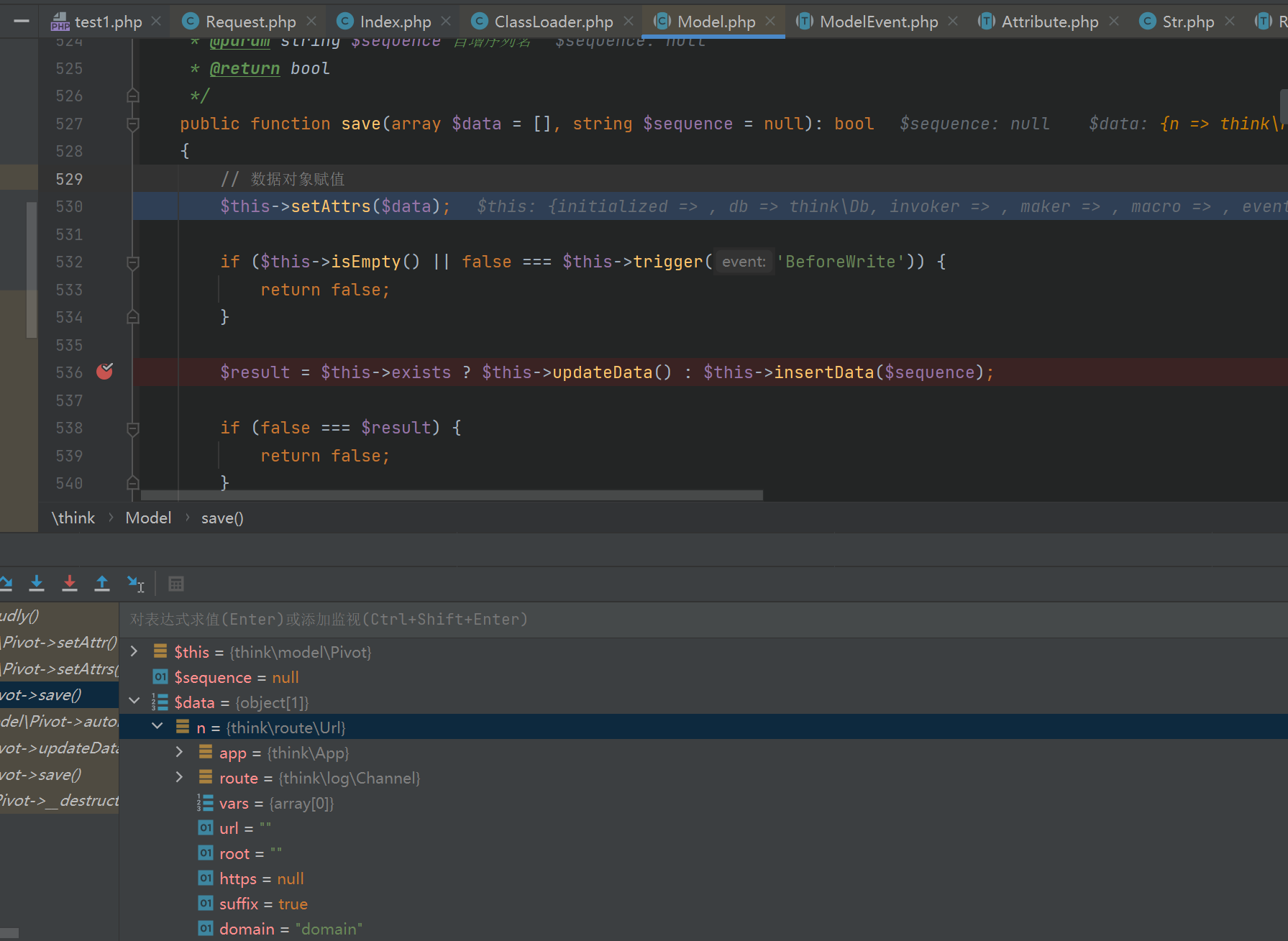
Task: Close the ModelEvent.php tab
Action: 953,22
